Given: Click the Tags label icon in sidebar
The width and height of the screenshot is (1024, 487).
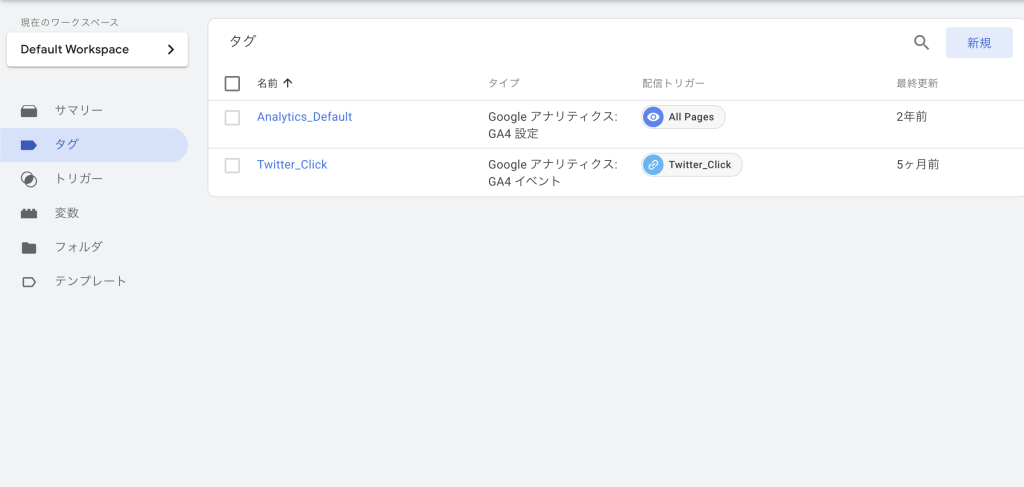Looking at the screenshot, I should (29, 145).
